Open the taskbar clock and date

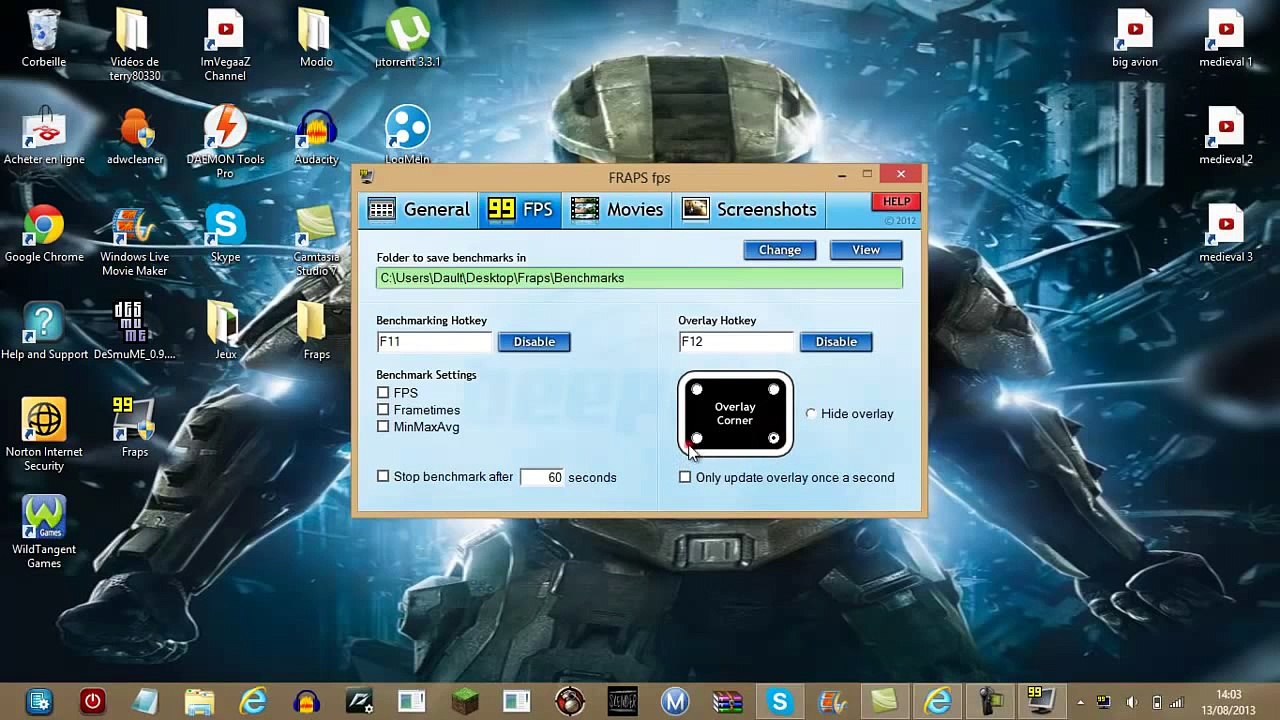tap(1229, 703)
